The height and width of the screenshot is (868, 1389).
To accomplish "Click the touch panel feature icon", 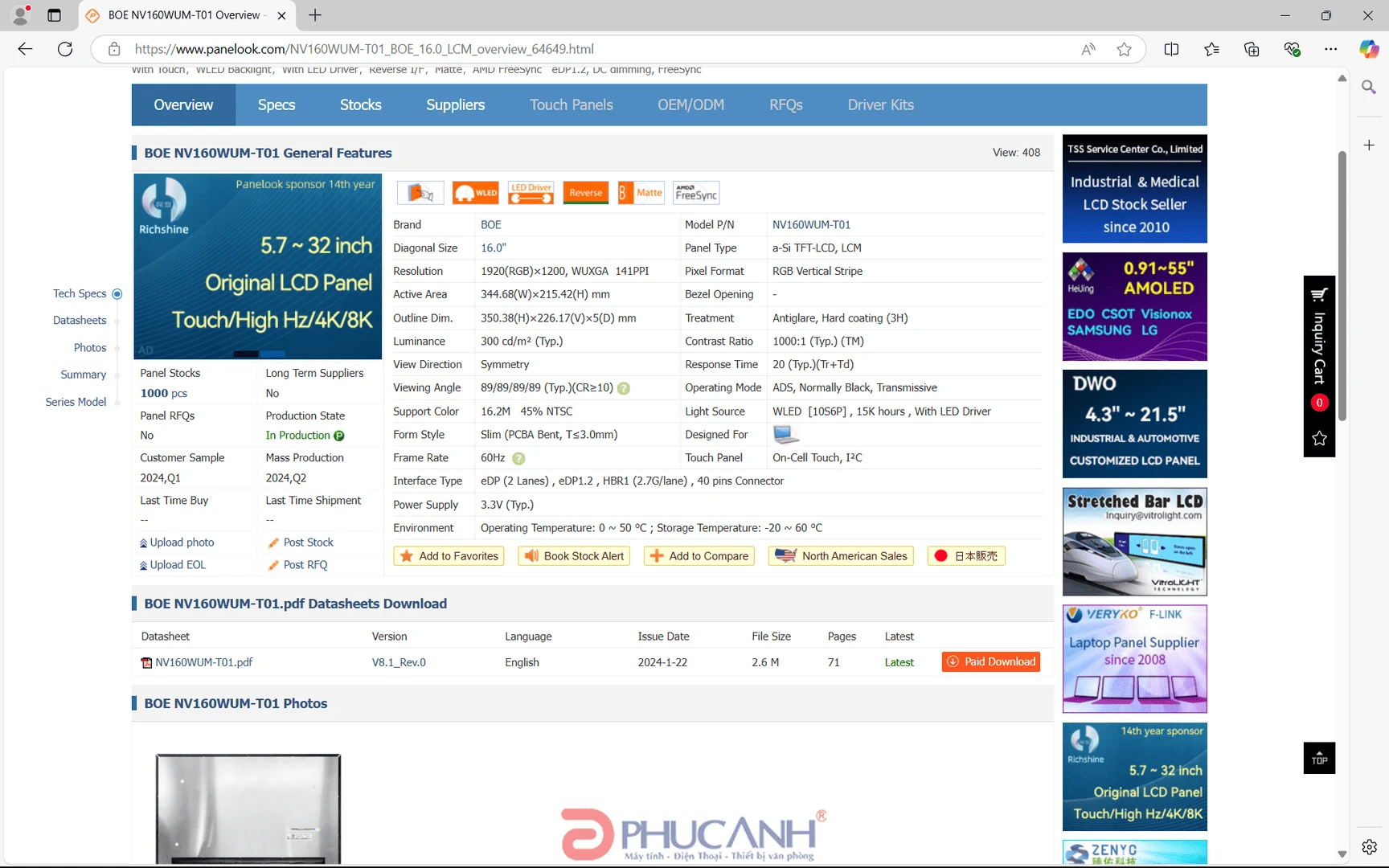I will pos(420,193).
